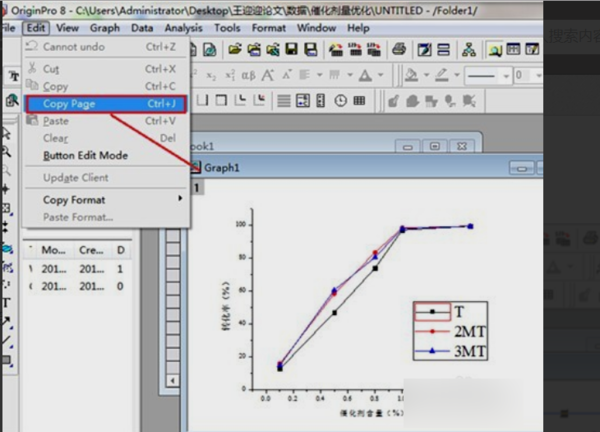Open the Help menu
Screen dimensions: 600x432
[x=358, y=28]
